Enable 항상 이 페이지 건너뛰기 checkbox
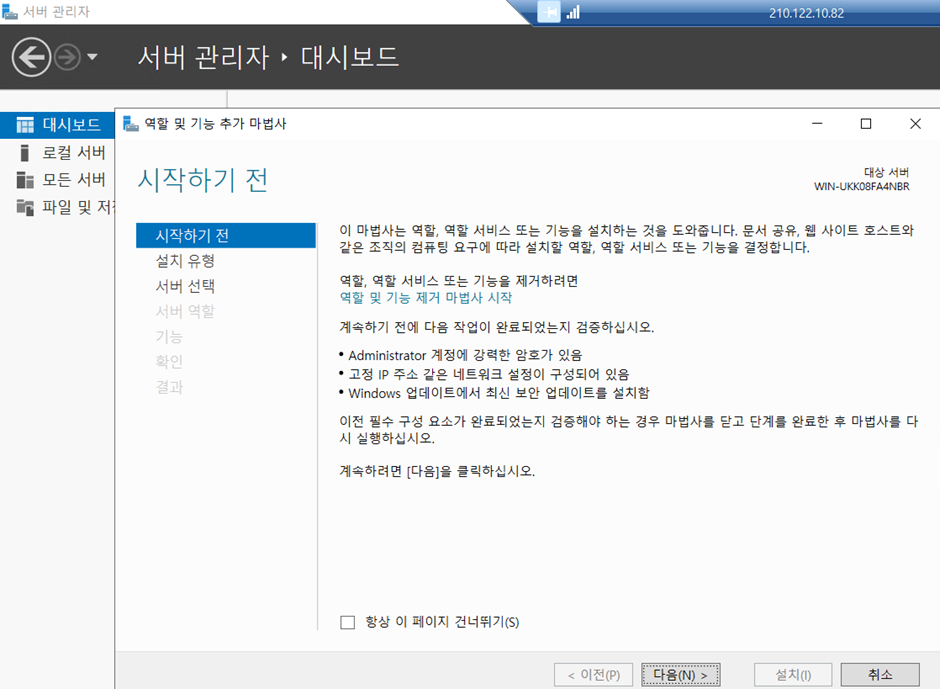 tap(348, 622)
